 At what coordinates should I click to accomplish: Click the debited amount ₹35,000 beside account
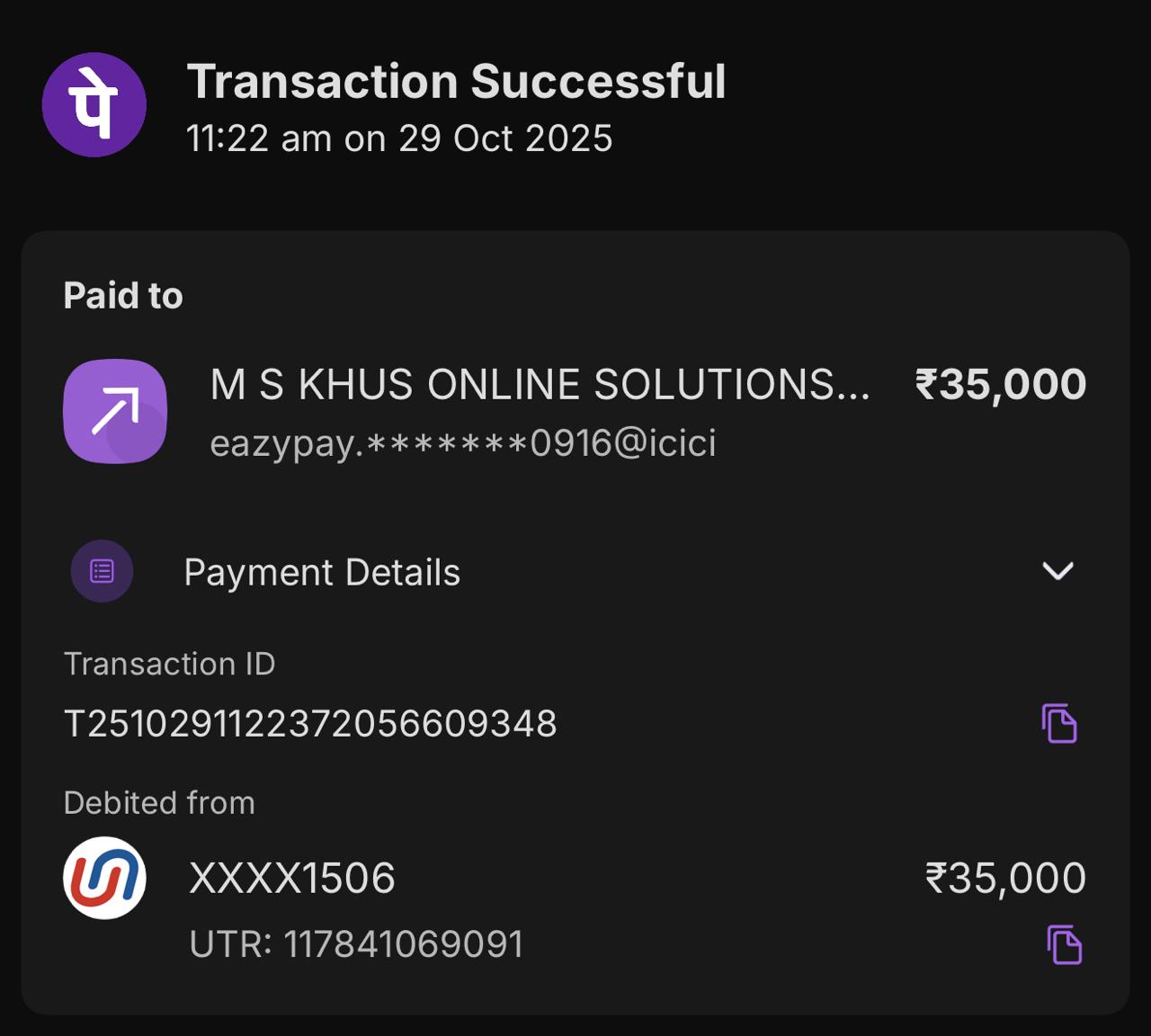click(1005, 878)
